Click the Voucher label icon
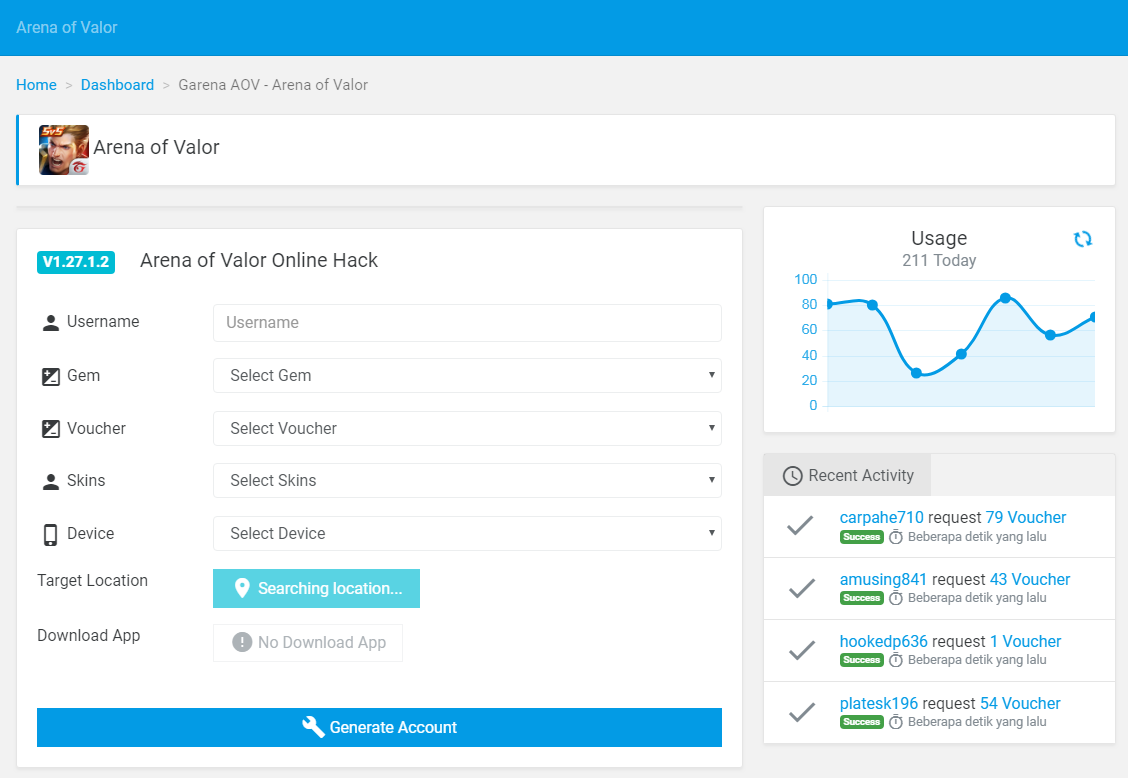 [50, 429]
